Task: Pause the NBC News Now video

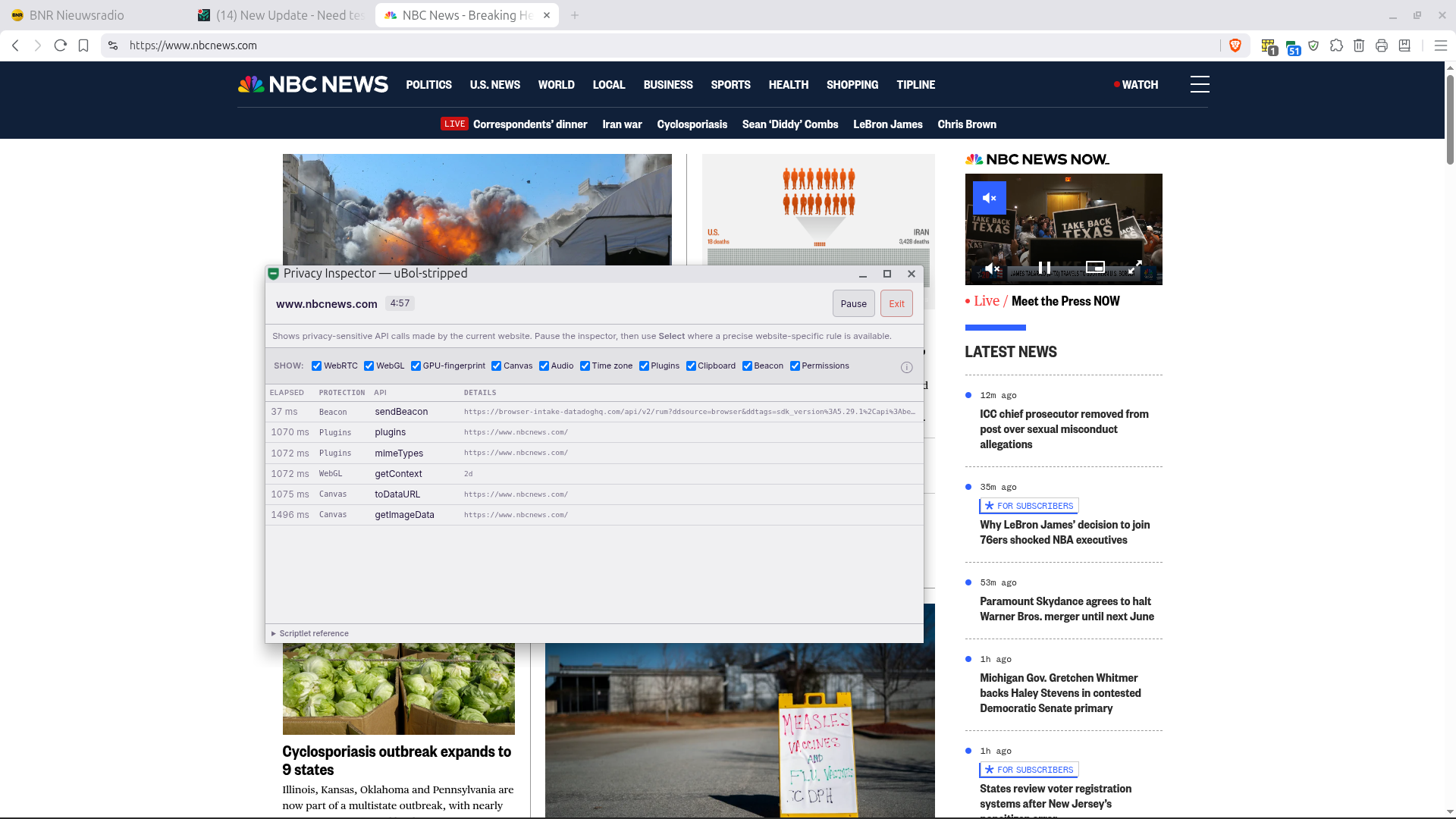Action: [x=1044, y=268]
